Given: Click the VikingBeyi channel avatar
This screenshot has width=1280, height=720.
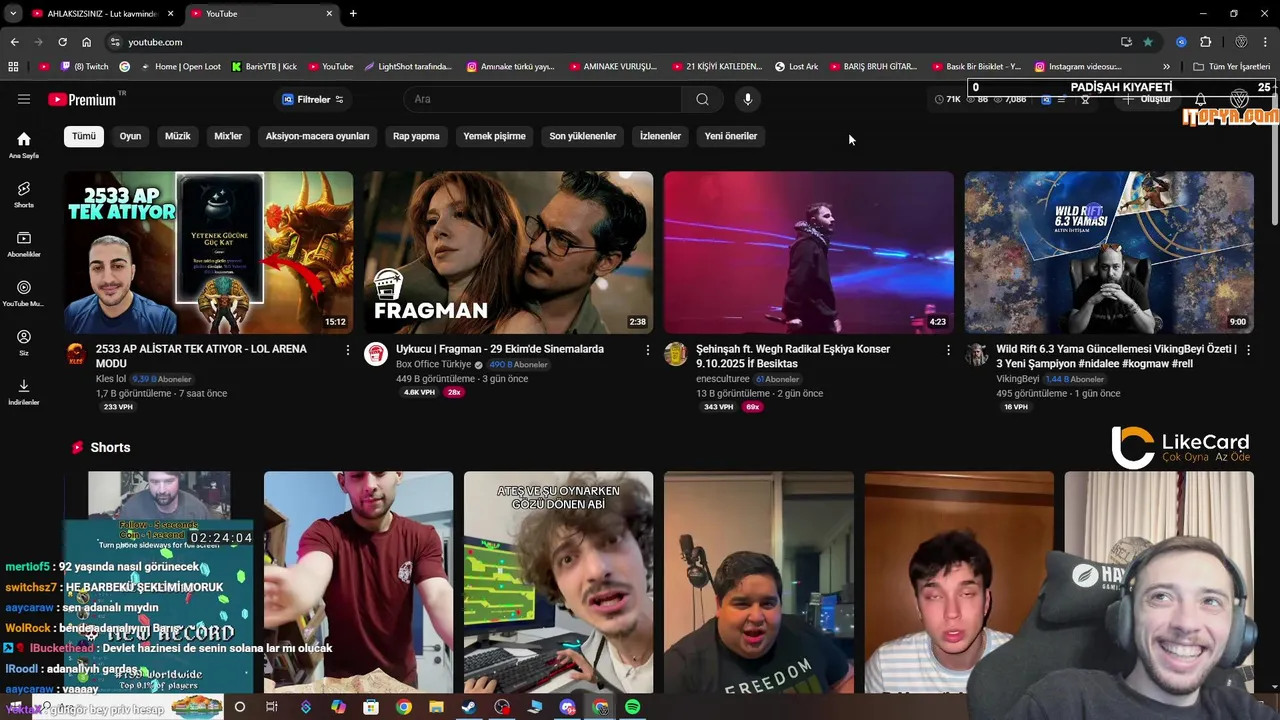Looking at the screenshot, I should click(x=976, y=354).
